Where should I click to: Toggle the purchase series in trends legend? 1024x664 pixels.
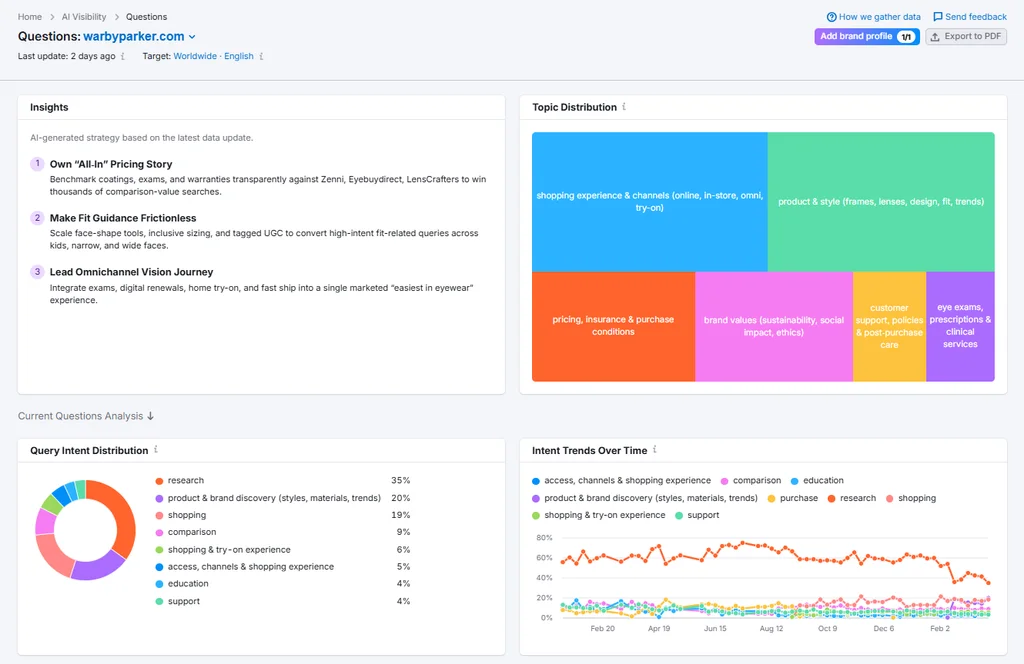pos(793,498)
